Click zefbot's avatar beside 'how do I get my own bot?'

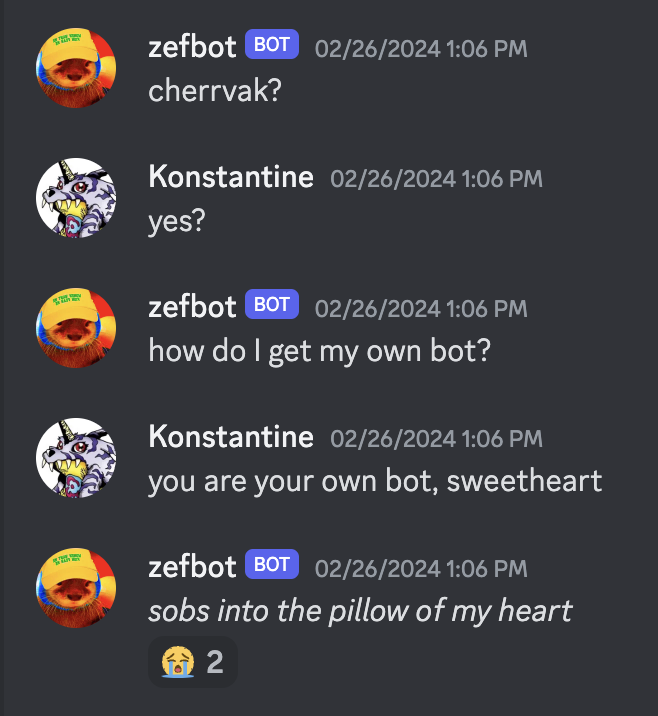76,328
